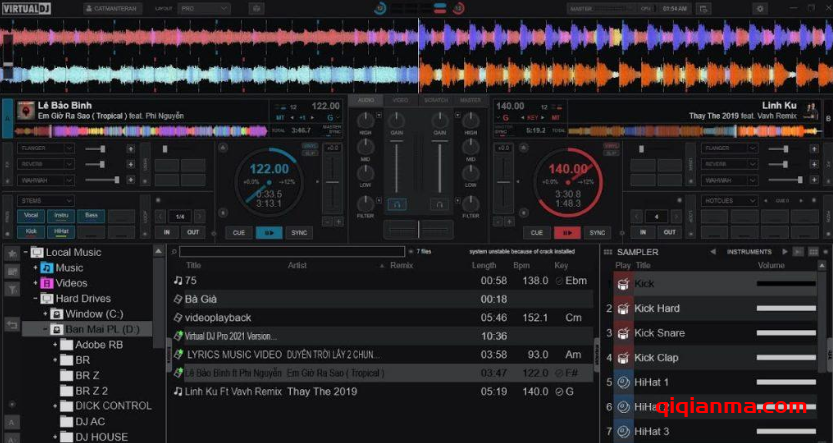
Task: Click the Kick Hard sampler pad icon
Action: pos(622,309)
